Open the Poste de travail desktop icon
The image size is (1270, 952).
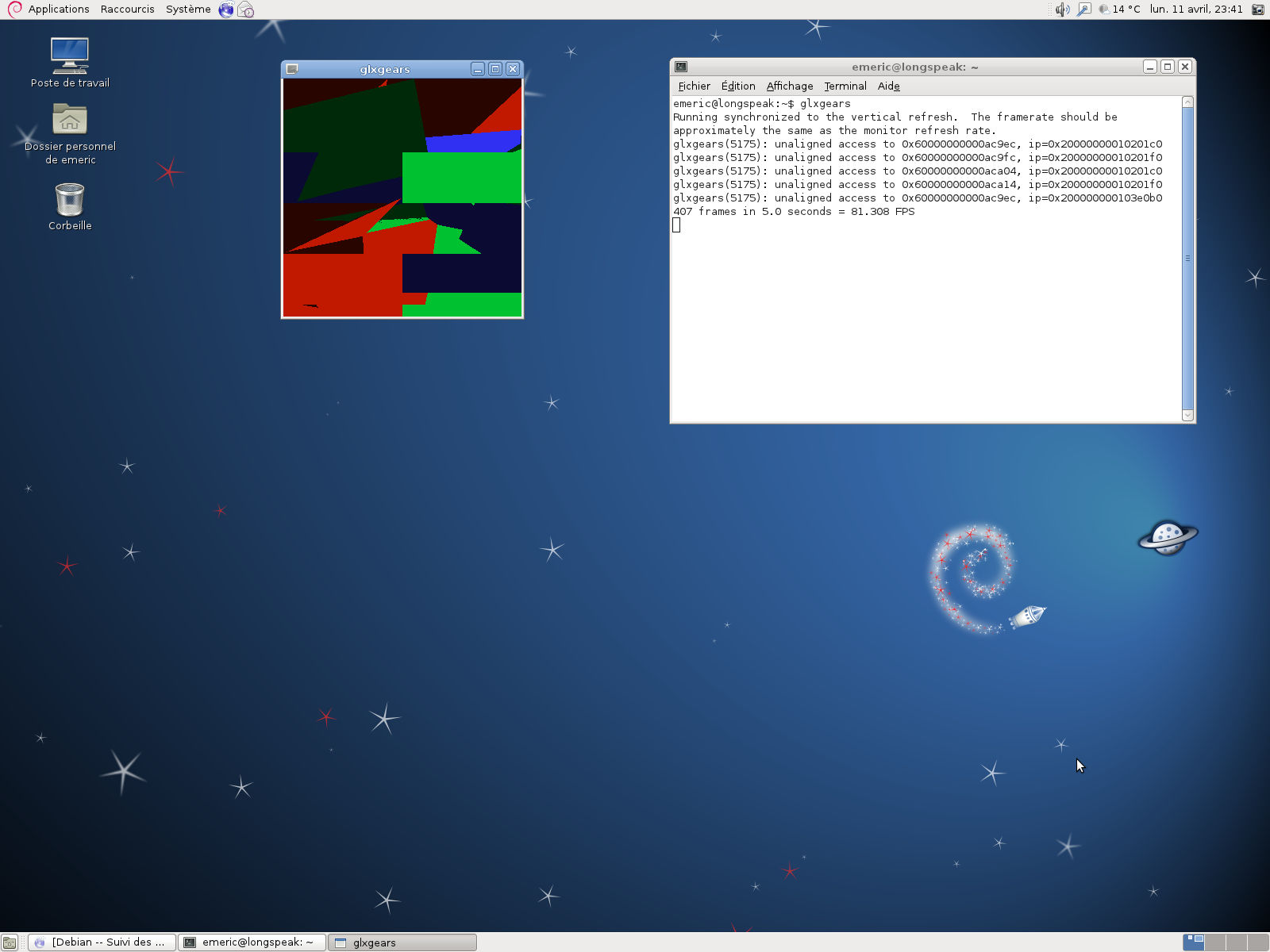(x=70, y=56)
